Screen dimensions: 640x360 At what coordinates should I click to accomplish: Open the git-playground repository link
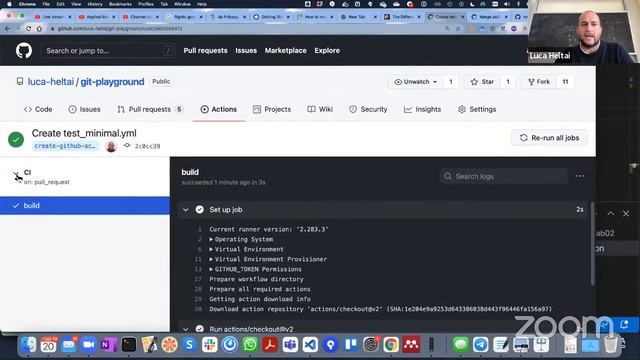click(112, 82)
